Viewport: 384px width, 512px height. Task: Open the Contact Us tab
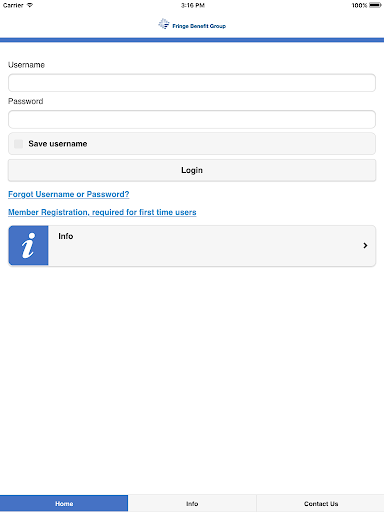tap(320, 503)
